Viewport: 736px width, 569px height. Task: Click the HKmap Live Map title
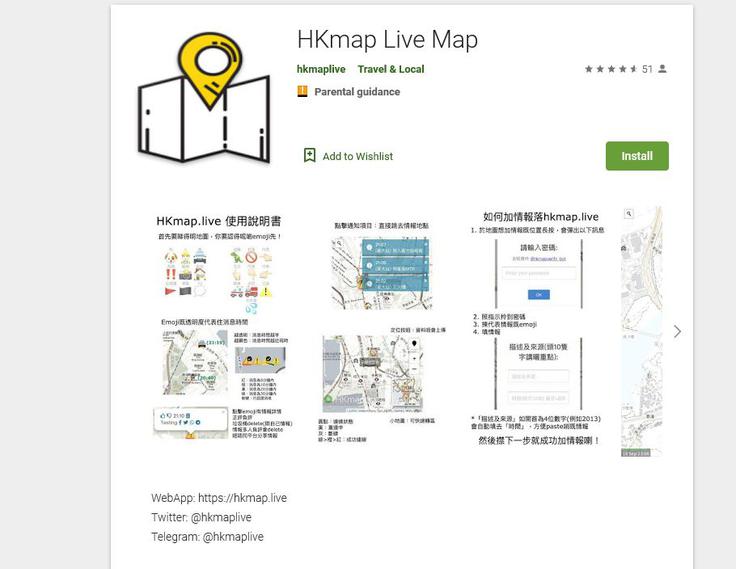387,39
